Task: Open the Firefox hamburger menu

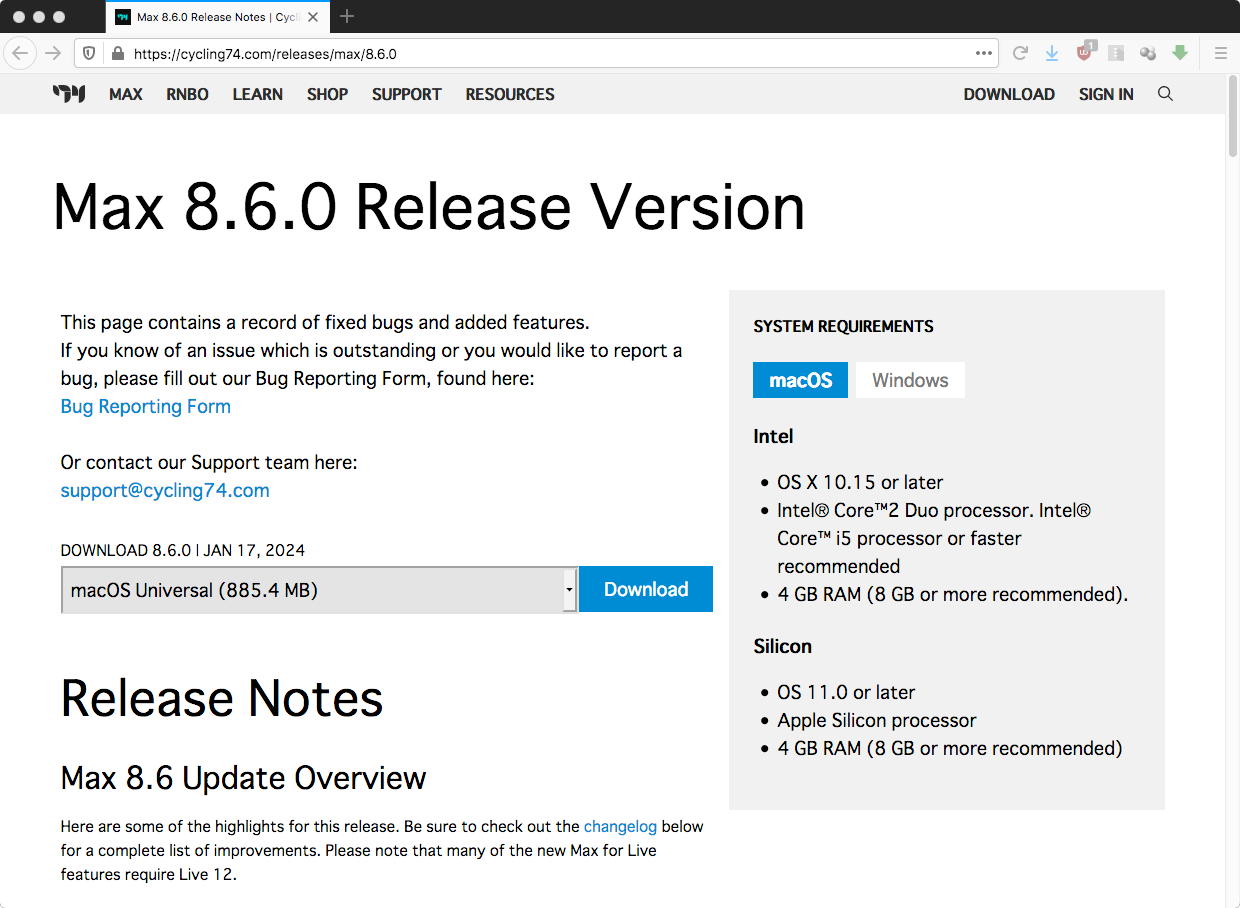Action: [1220, 54]
